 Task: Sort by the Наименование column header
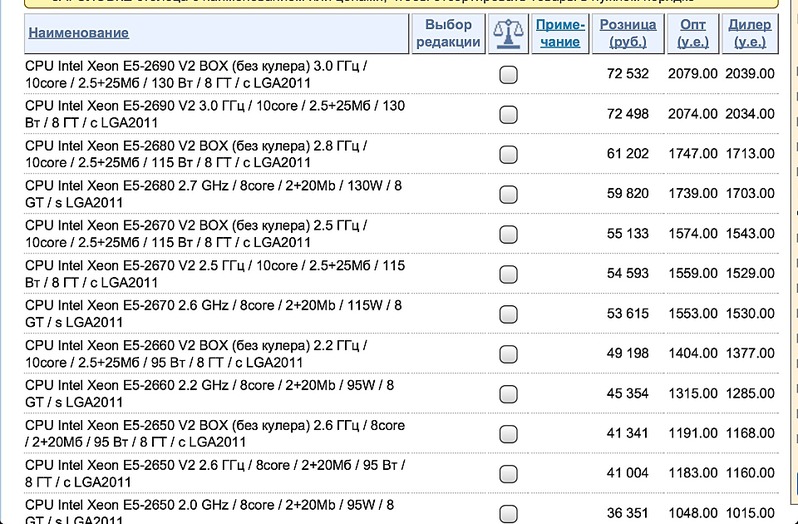tap(78, 33)
